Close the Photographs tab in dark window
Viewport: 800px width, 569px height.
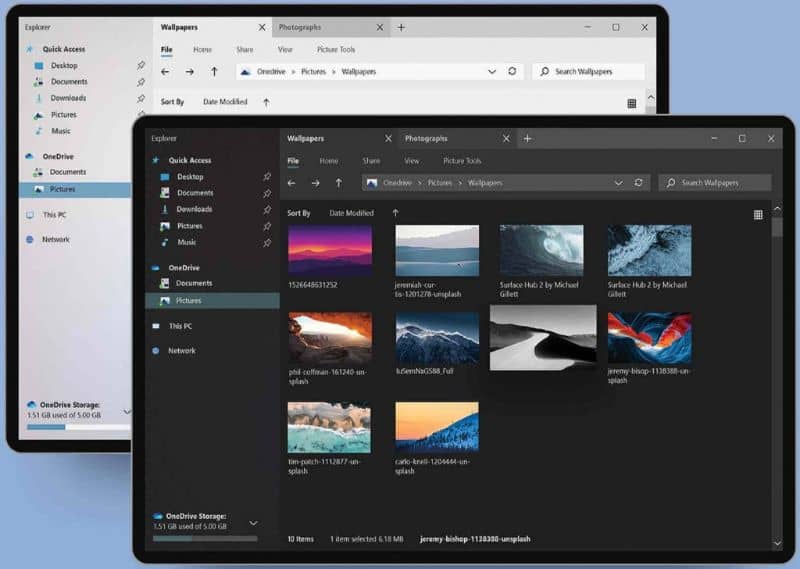coord(506,138)
